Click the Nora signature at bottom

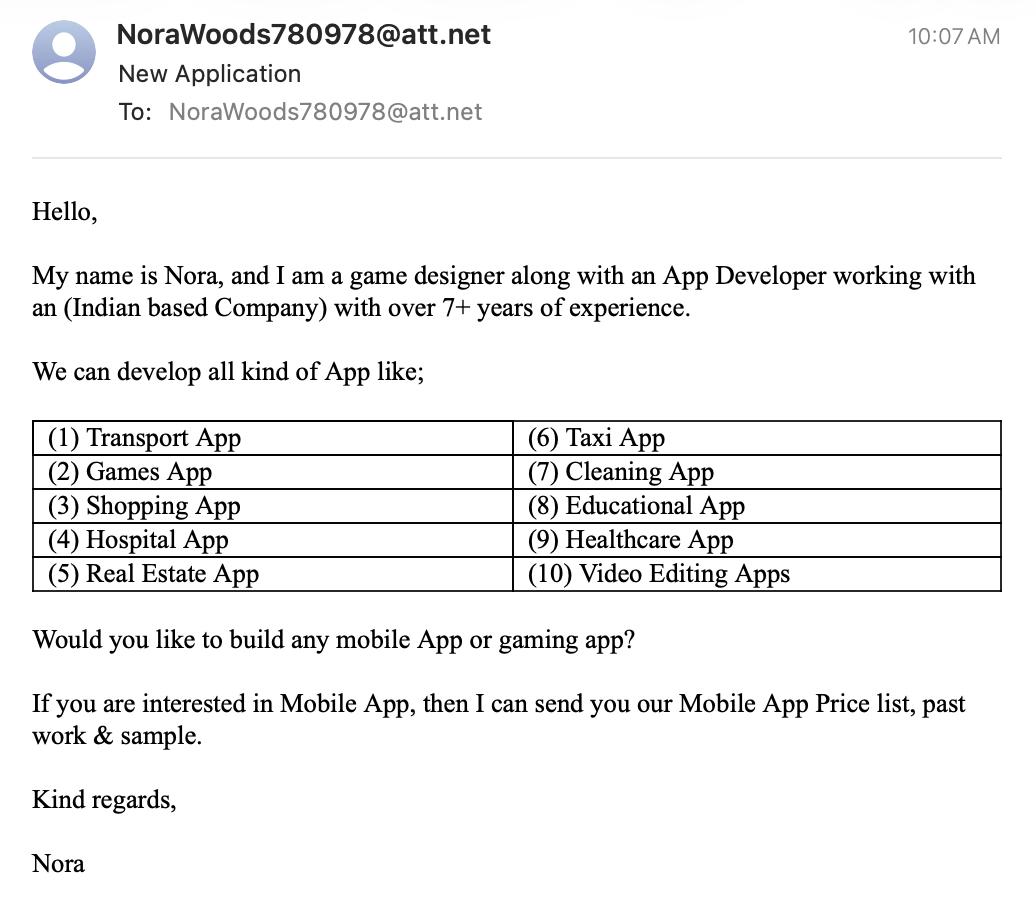[x=58, y=864]
